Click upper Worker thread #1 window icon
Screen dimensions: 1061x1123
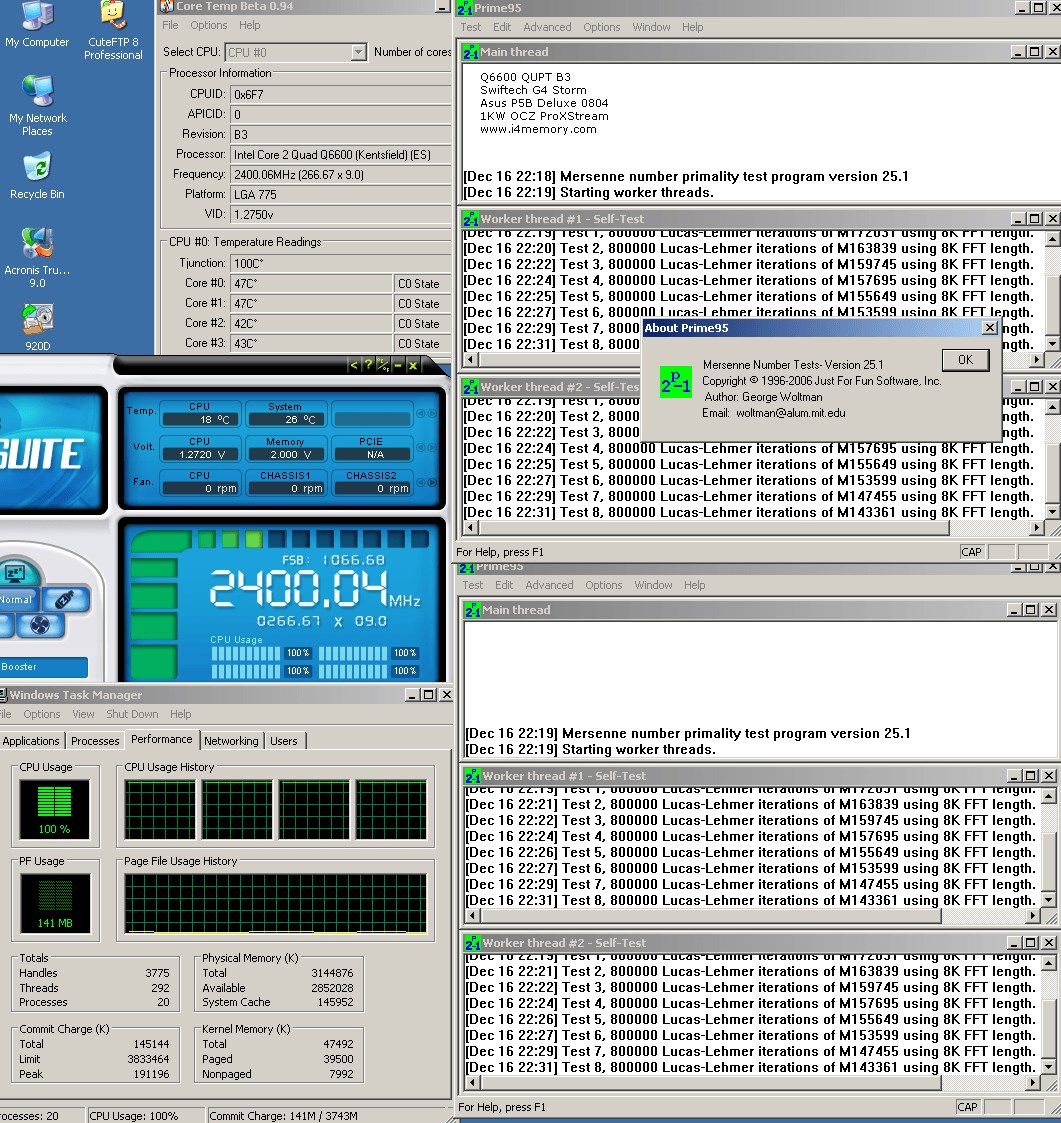[x=471, y=219]
